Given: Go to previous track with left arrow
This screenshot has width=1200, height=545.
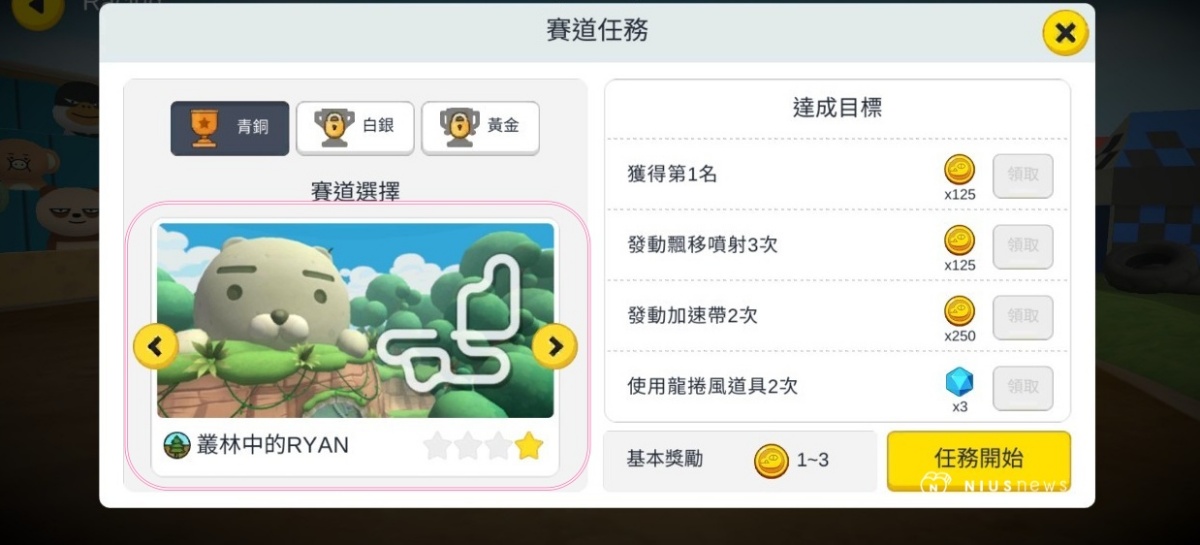Looking at the screenshot, I should tap(155, 346).
